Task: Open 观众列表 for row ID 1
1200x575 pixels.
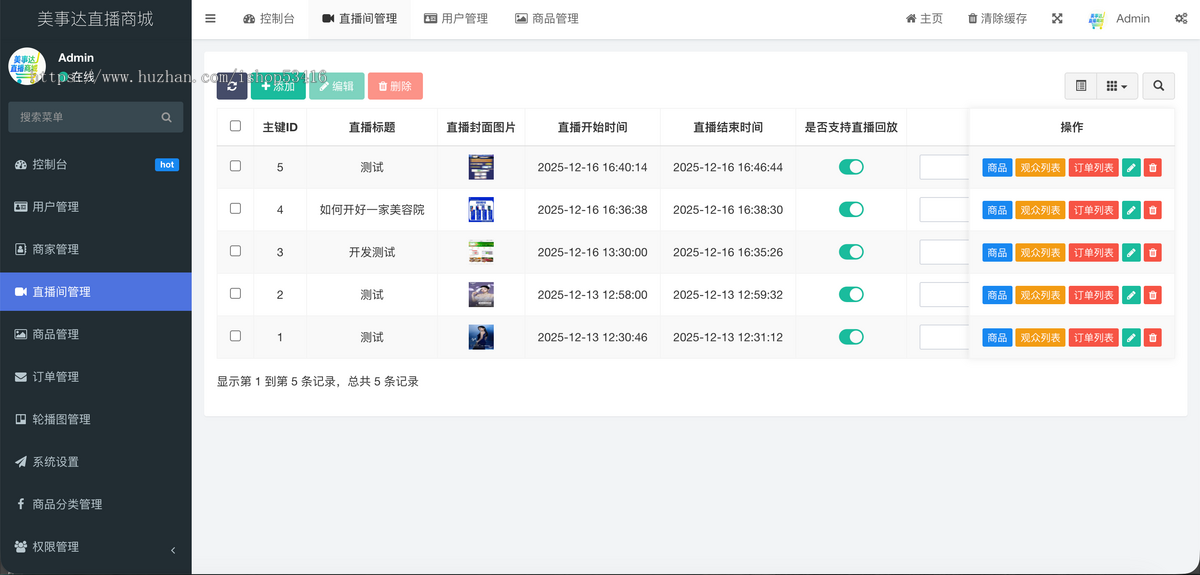Action: pyautogui.click(x=1040, y=338)
